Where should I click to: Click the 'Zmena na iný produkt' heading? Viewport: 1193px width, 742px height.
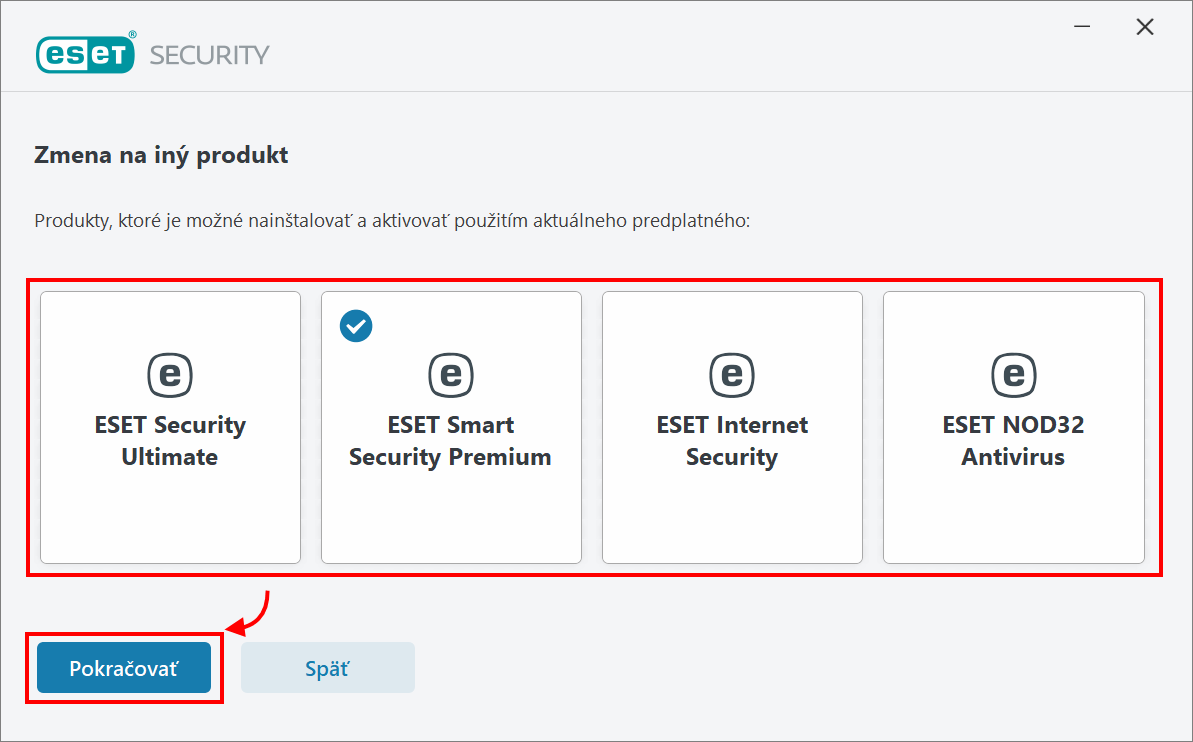[x=161, y=155]
